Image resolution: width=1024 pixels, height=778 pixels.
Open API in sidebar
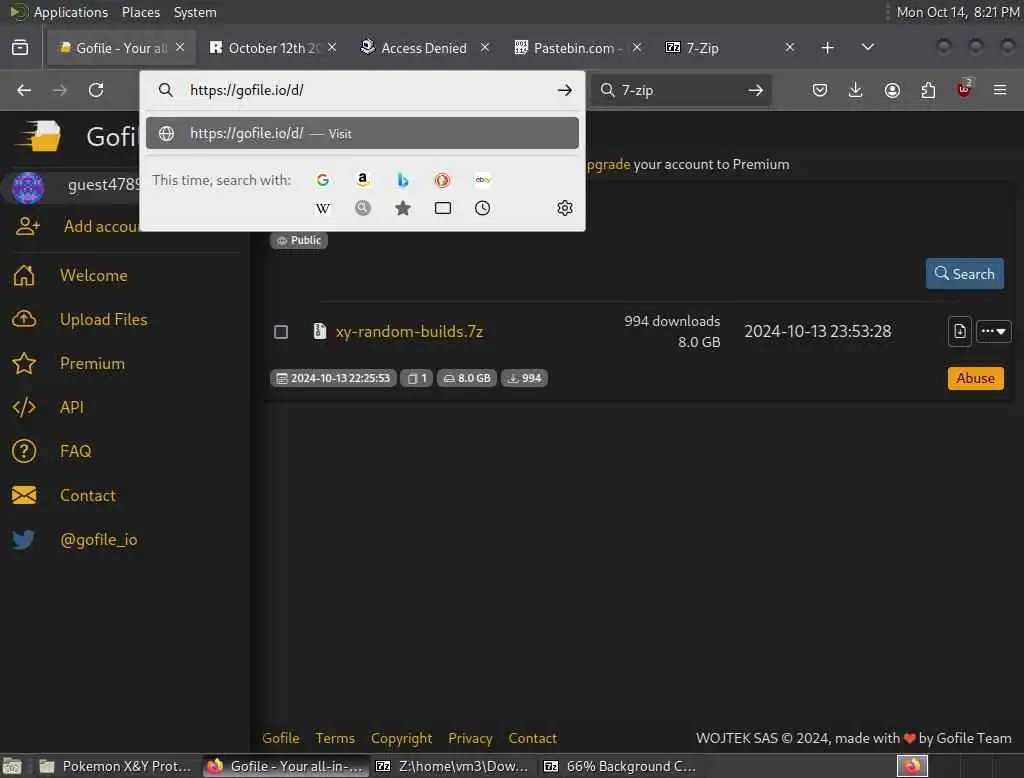72,407
